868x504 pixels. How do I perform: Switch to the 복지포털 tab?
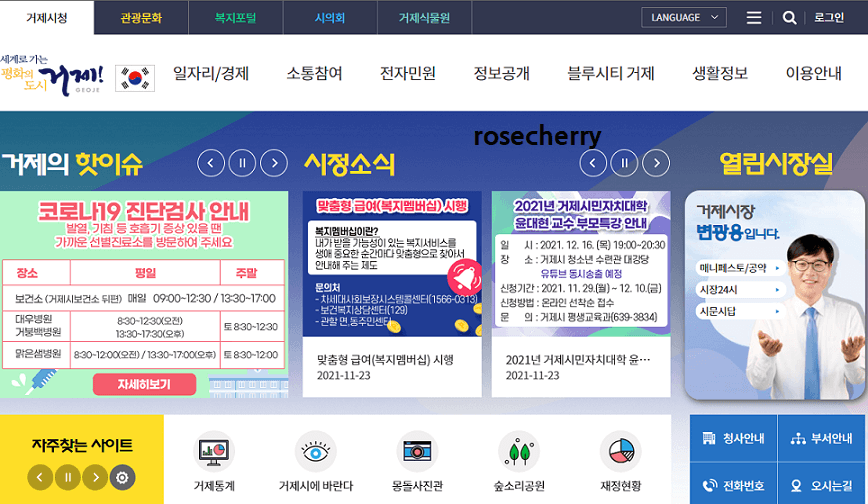pyautogui.click(x=236, y=18)
